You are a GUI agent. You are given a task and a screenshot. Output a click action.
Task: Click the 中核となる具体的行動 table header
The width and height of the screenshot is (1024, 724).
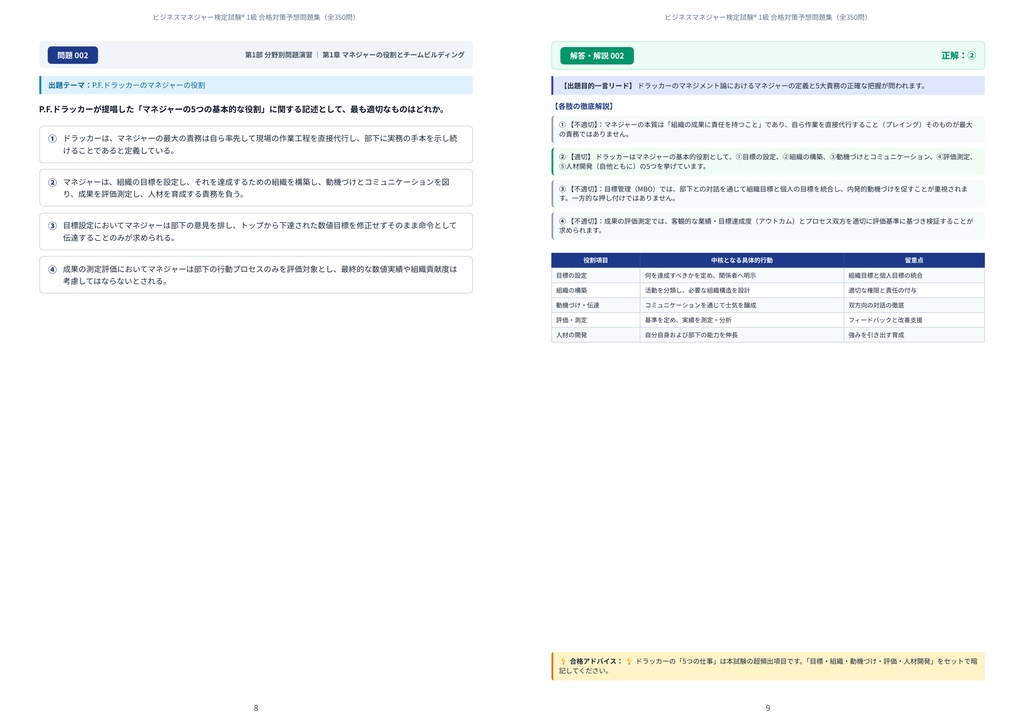(x=742, y=260)
